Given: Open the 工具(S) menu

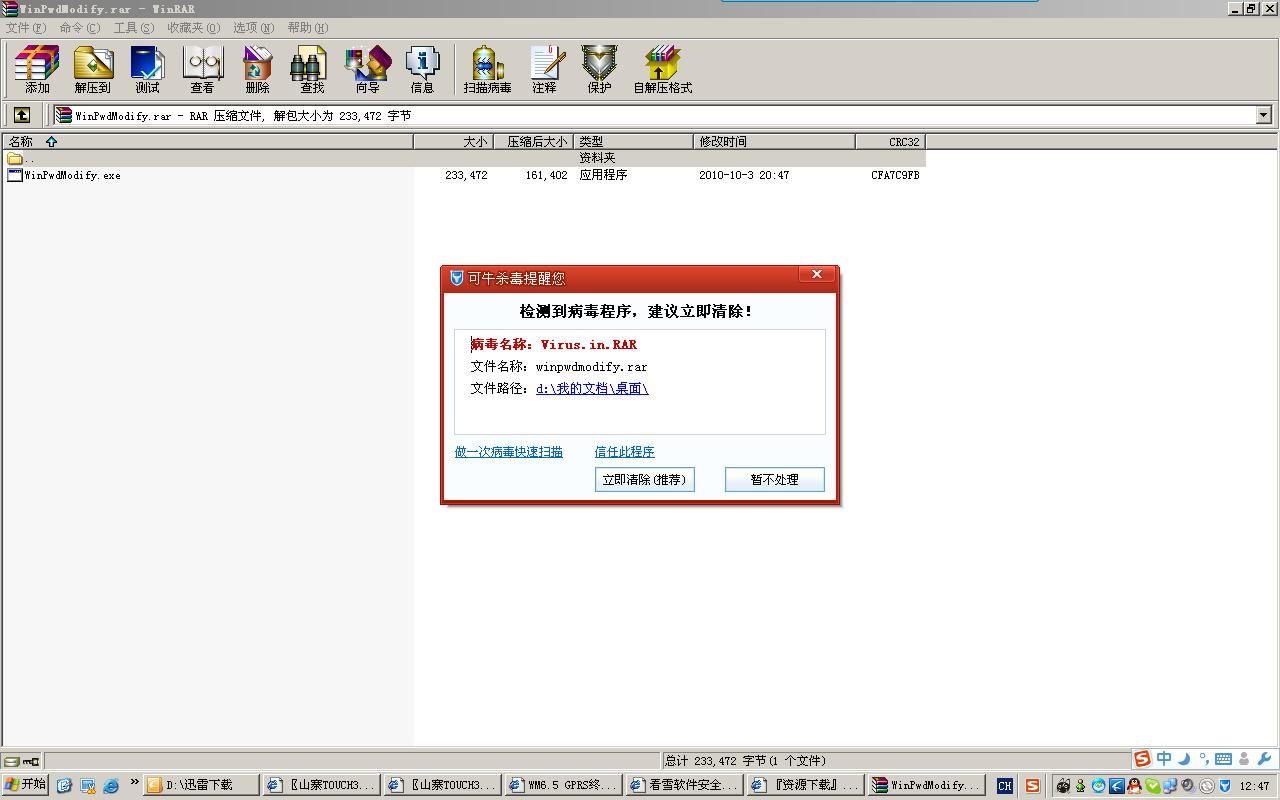Looking at the screenshot, I should [x=134, y=28].
